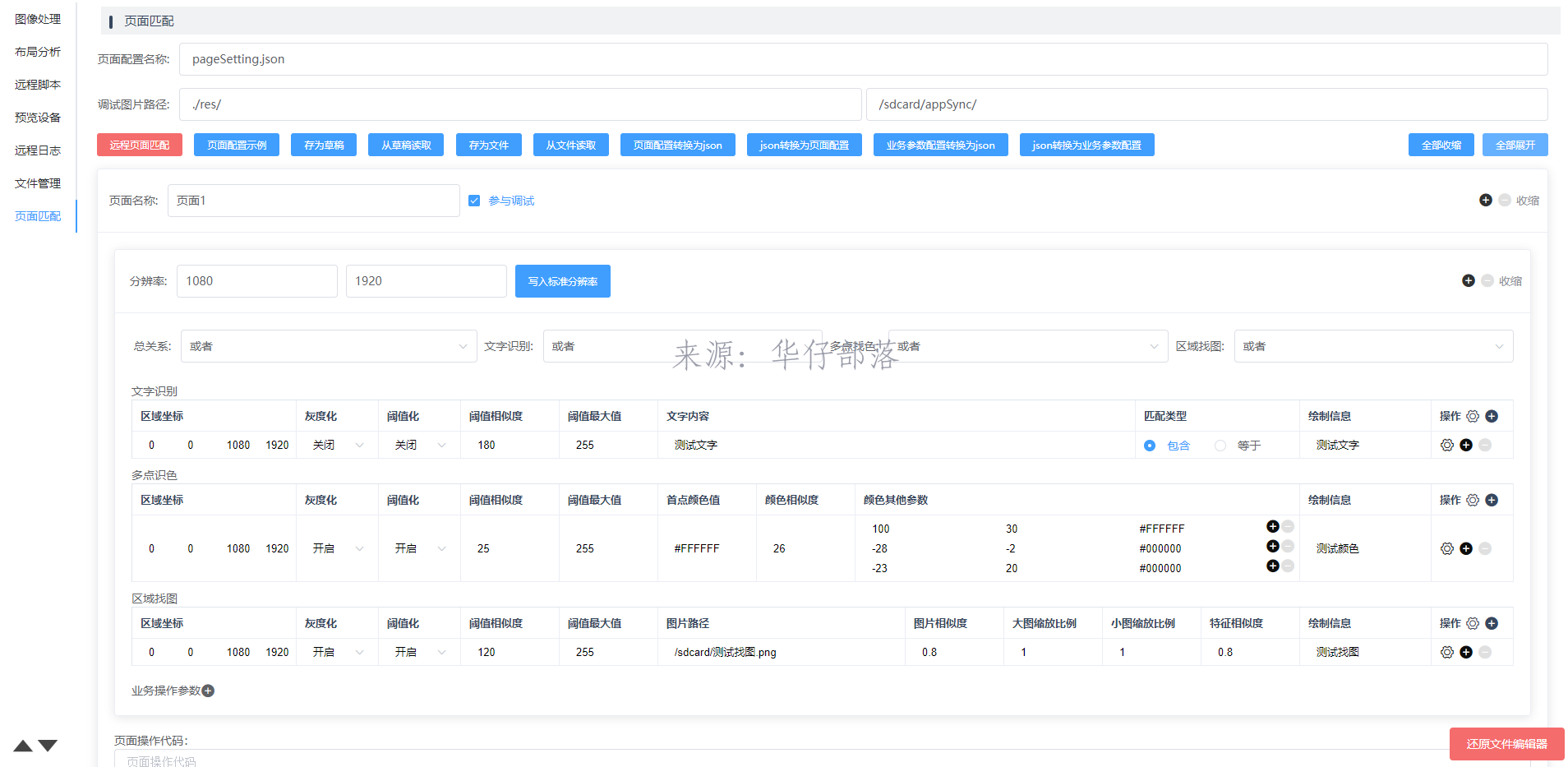
Task: Click scroll up triangle at bottom left
Action: [x=23, y=746]
